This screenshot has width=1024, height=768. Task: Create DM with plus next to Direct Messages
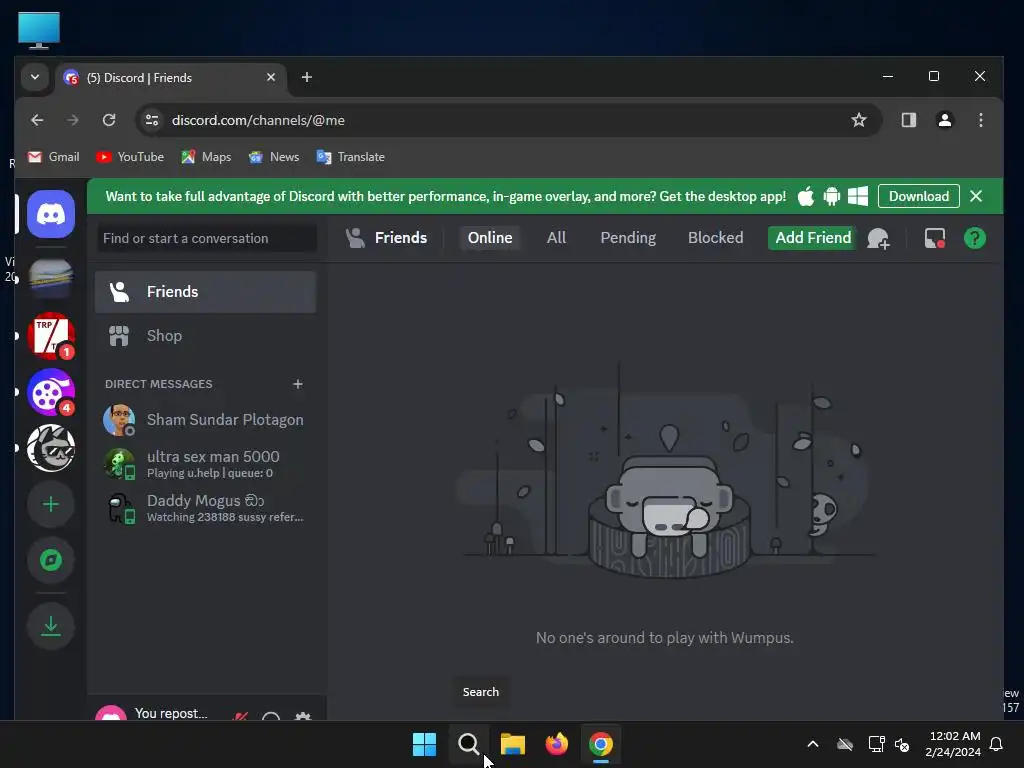(298, 384)
